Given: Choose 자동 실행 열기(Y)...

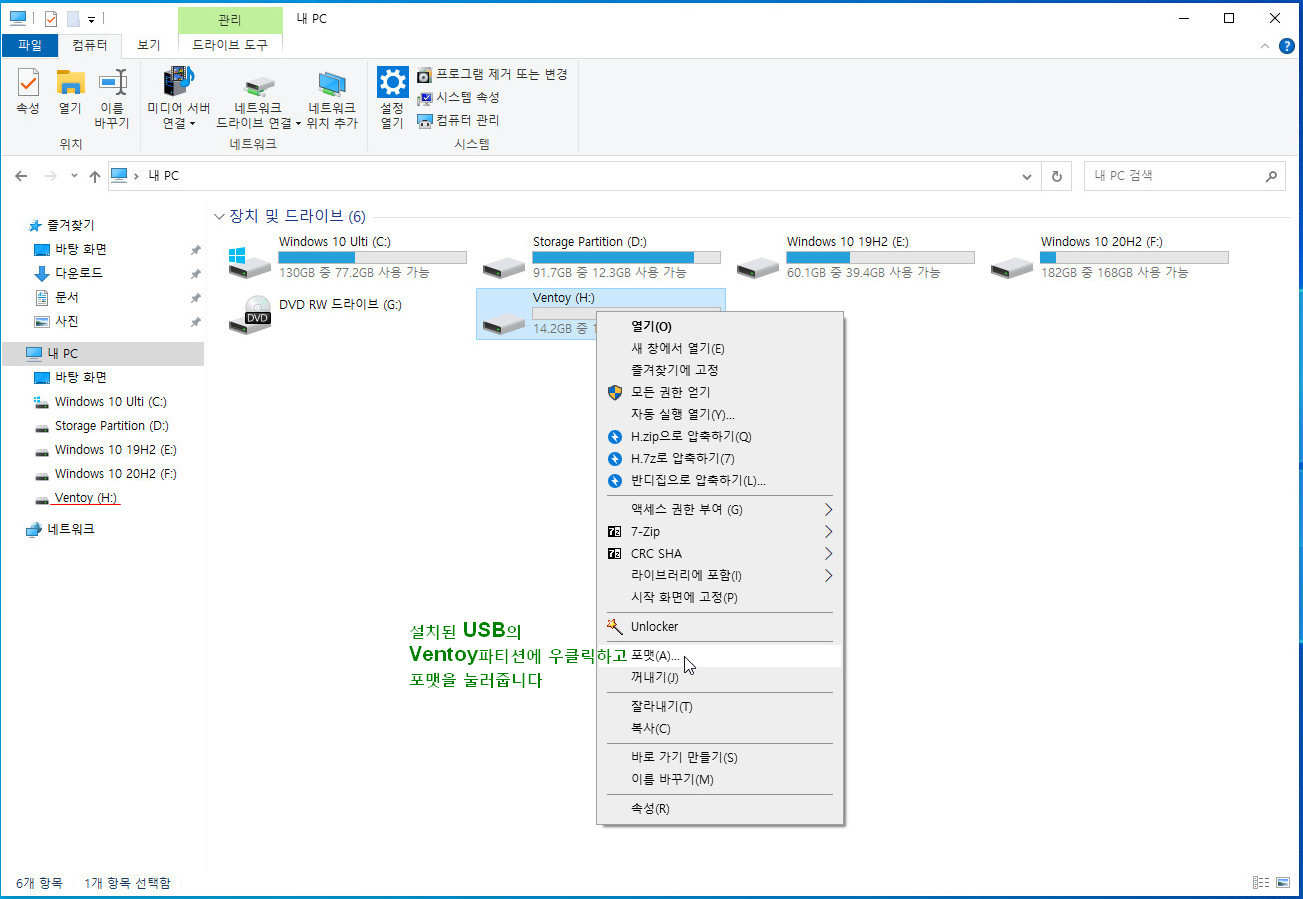Looking at the screenshot, I should 720,414.
